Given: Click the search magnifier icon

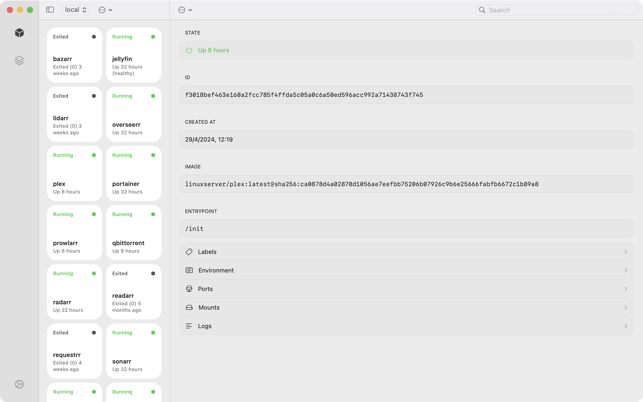Looking at the screenshot, I should (482, 10).
